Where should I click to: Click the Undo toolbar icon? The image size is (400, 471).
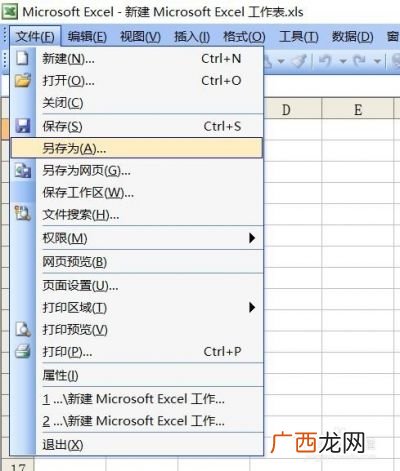(325, 61)
